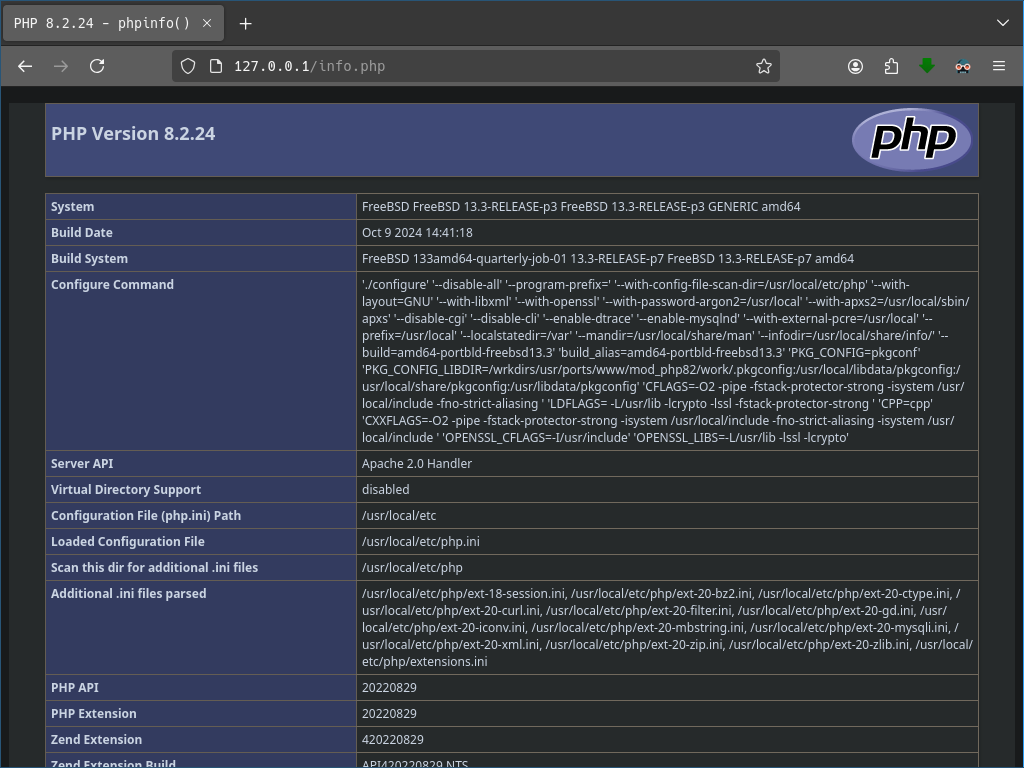Reload the phpinfo page
The image size is (1024, 768).
click(x=97, y=66)
